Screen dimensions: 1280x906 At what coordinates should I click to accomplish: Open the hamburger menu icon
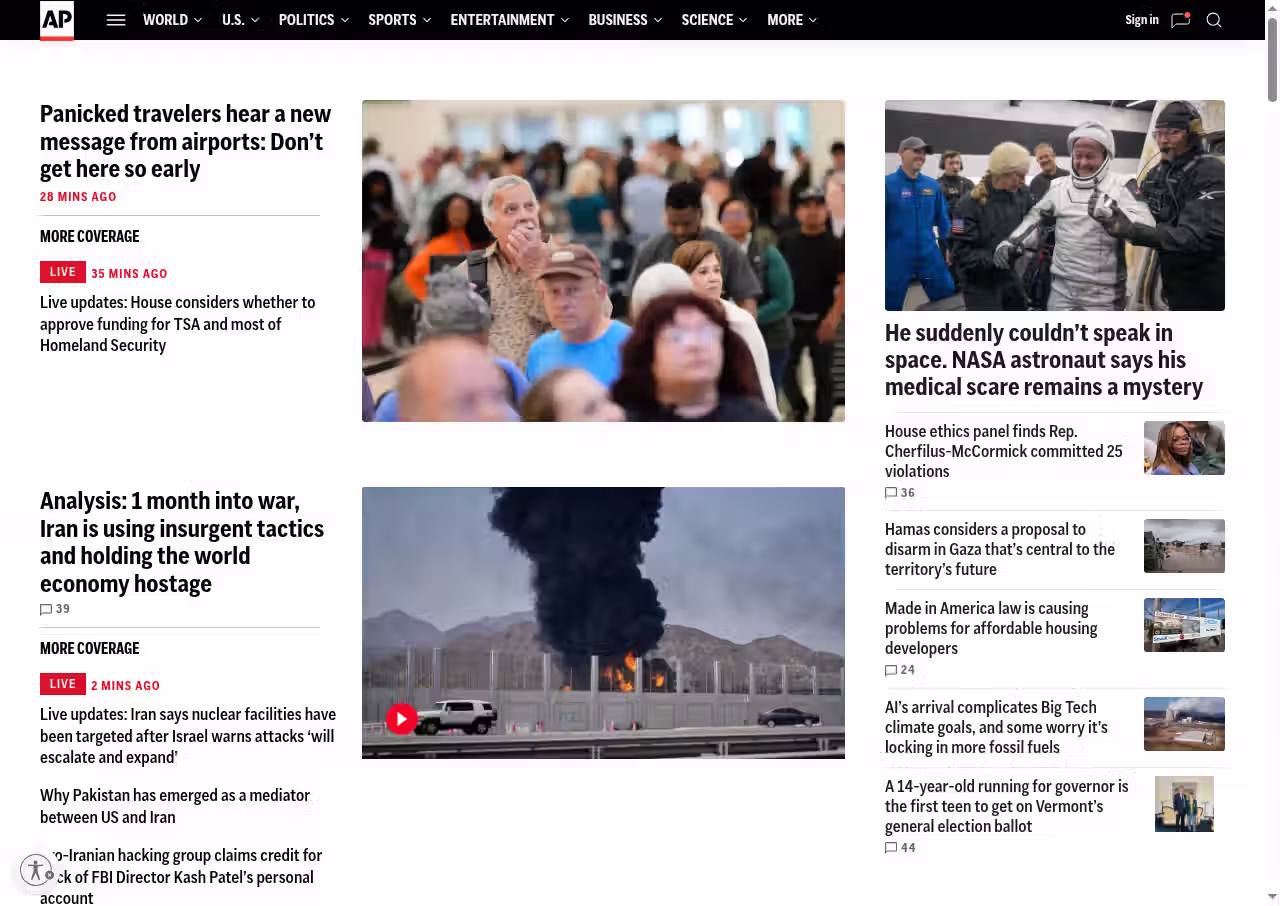[x=116, y=20]
